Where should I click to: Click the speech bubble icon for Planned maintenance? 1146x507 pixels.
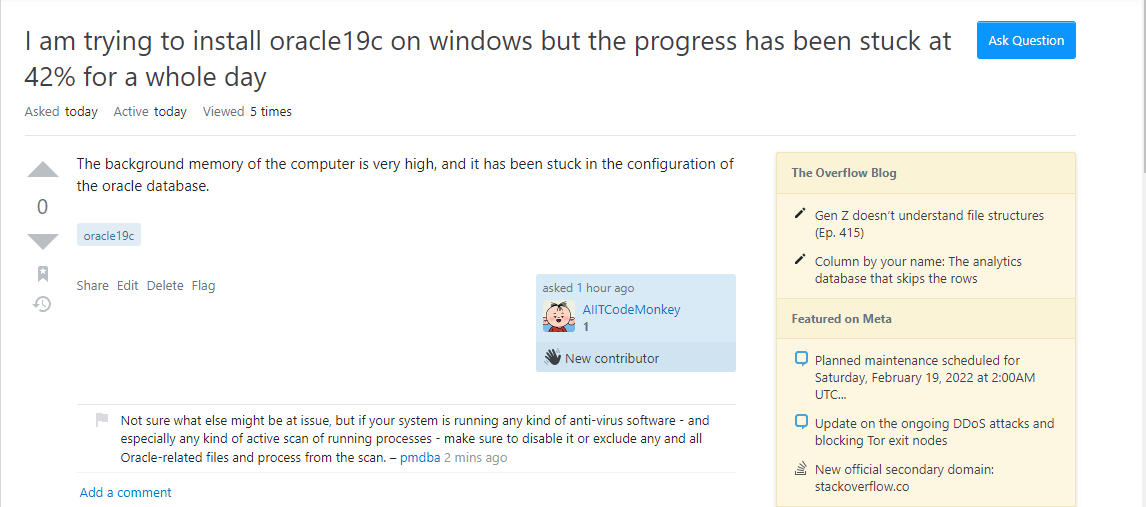(x=800, y=359)
